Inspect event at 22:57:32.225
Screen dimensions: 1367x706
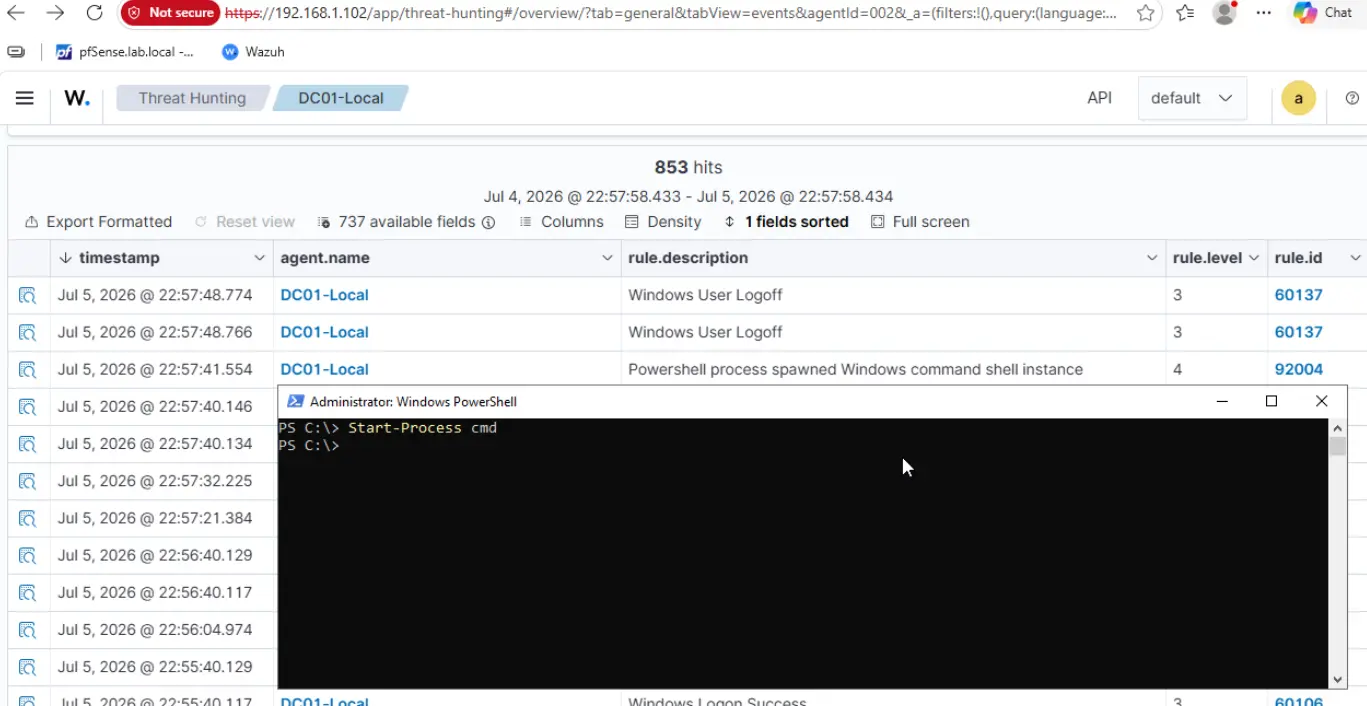(x=28, y=481)
